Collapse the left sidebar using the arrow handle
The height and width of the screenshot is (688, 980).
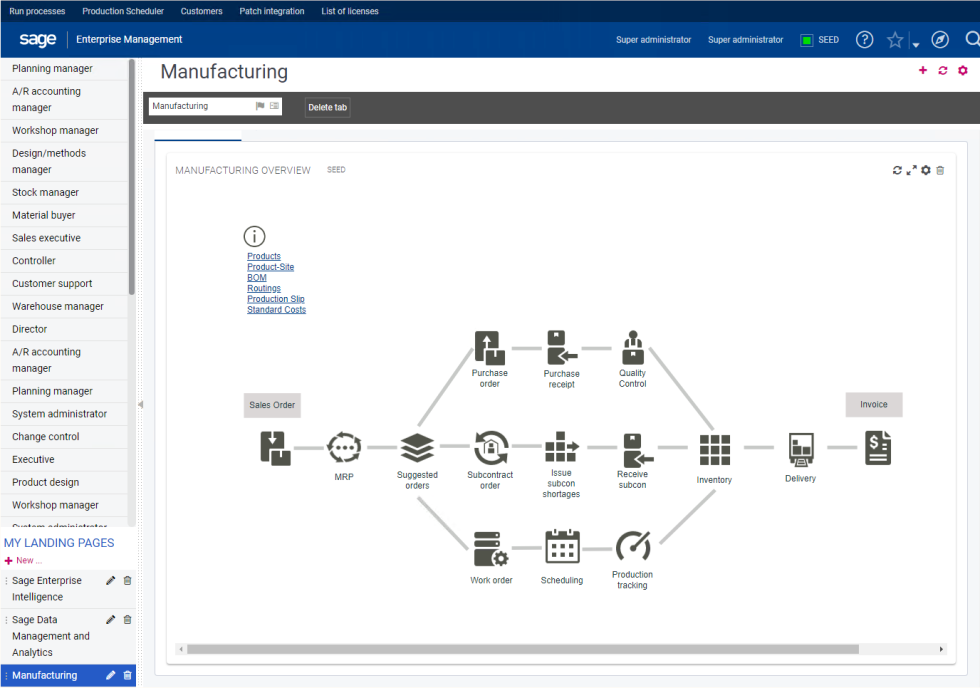[141, 404]
